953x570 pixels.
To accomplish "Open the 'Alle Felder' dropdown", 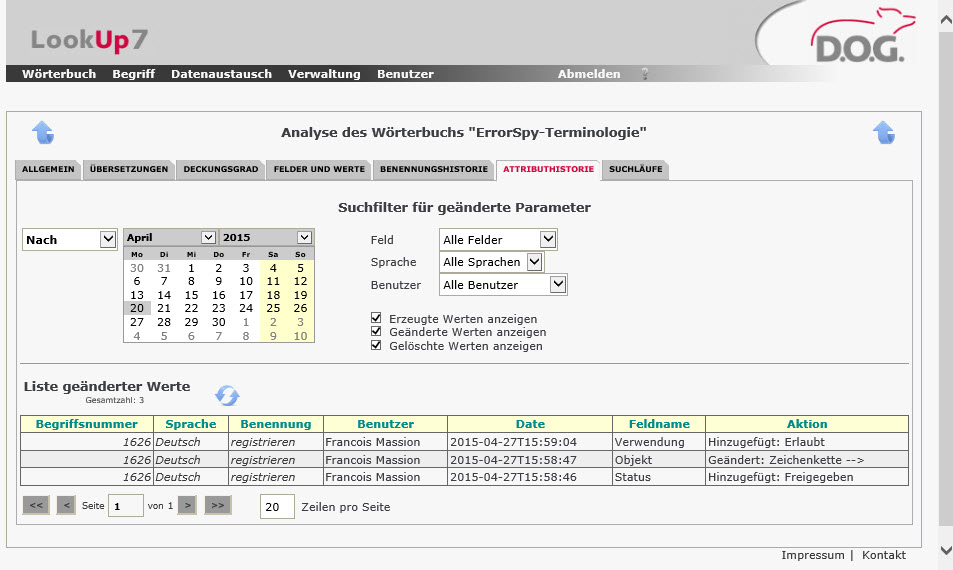I will pos(498,240).
